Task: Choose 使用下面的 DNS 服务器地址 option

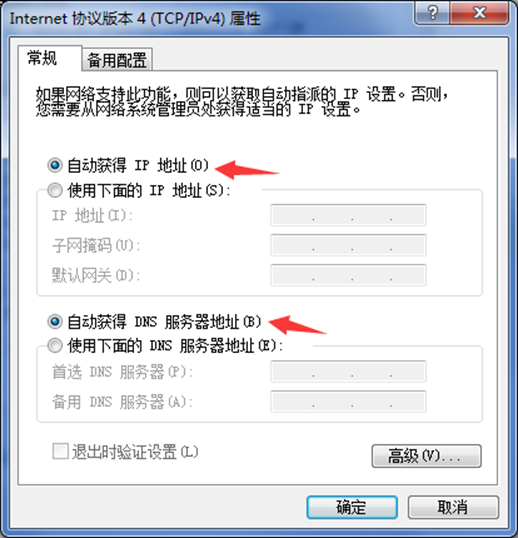Action: [x=55, y=346]
